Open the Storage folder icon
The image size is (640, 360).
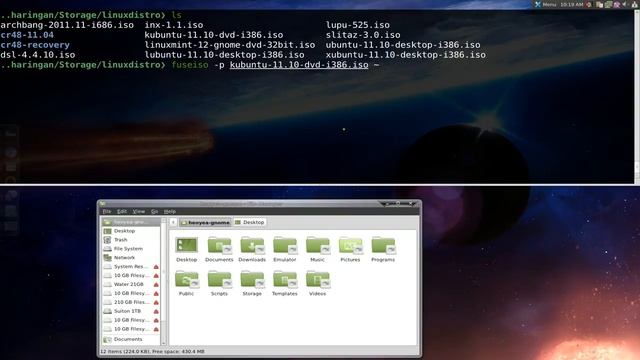tap(252, 280)
